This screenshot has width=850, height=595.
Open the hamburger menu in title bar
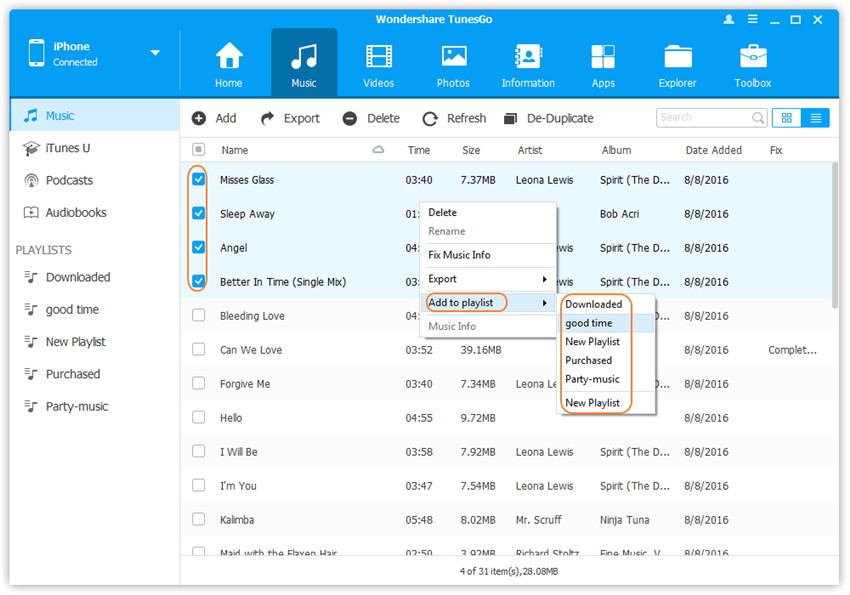coord(752,20)
